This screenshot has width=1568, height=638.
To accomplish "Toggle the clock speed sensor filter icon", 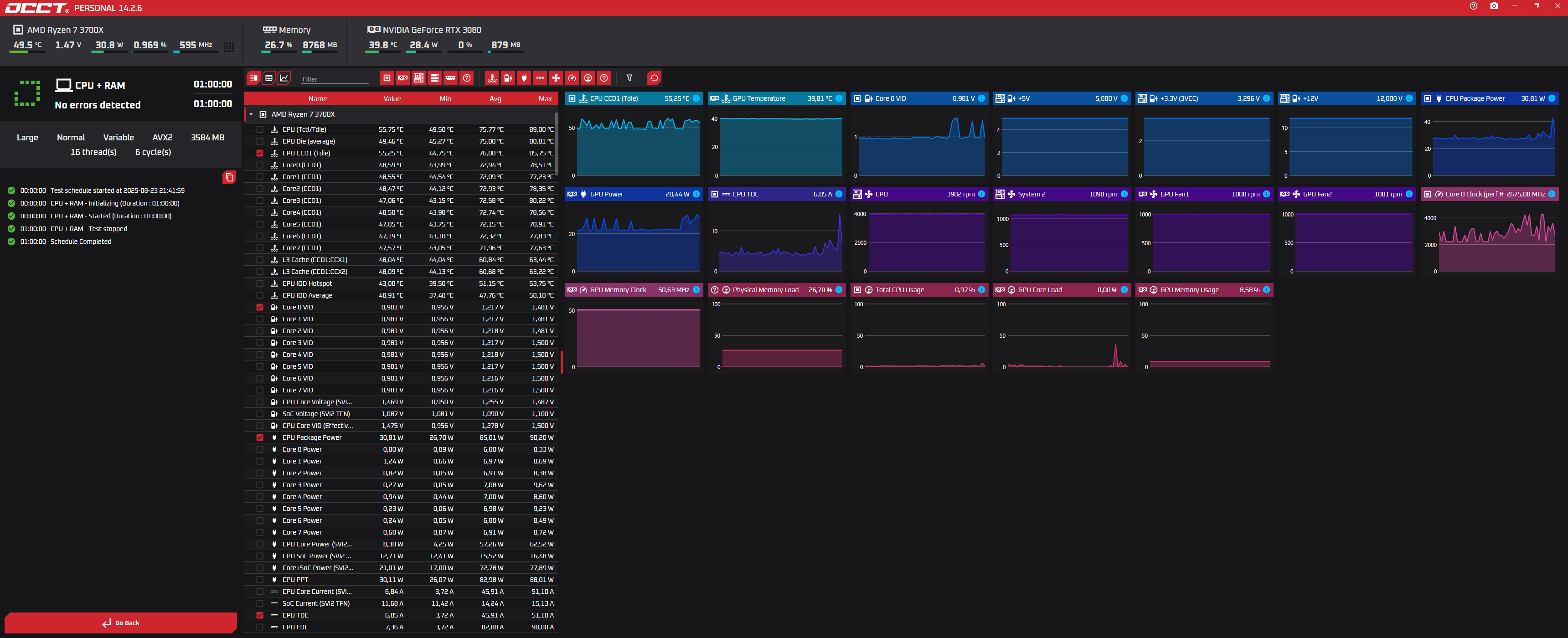I will point(572,78).
